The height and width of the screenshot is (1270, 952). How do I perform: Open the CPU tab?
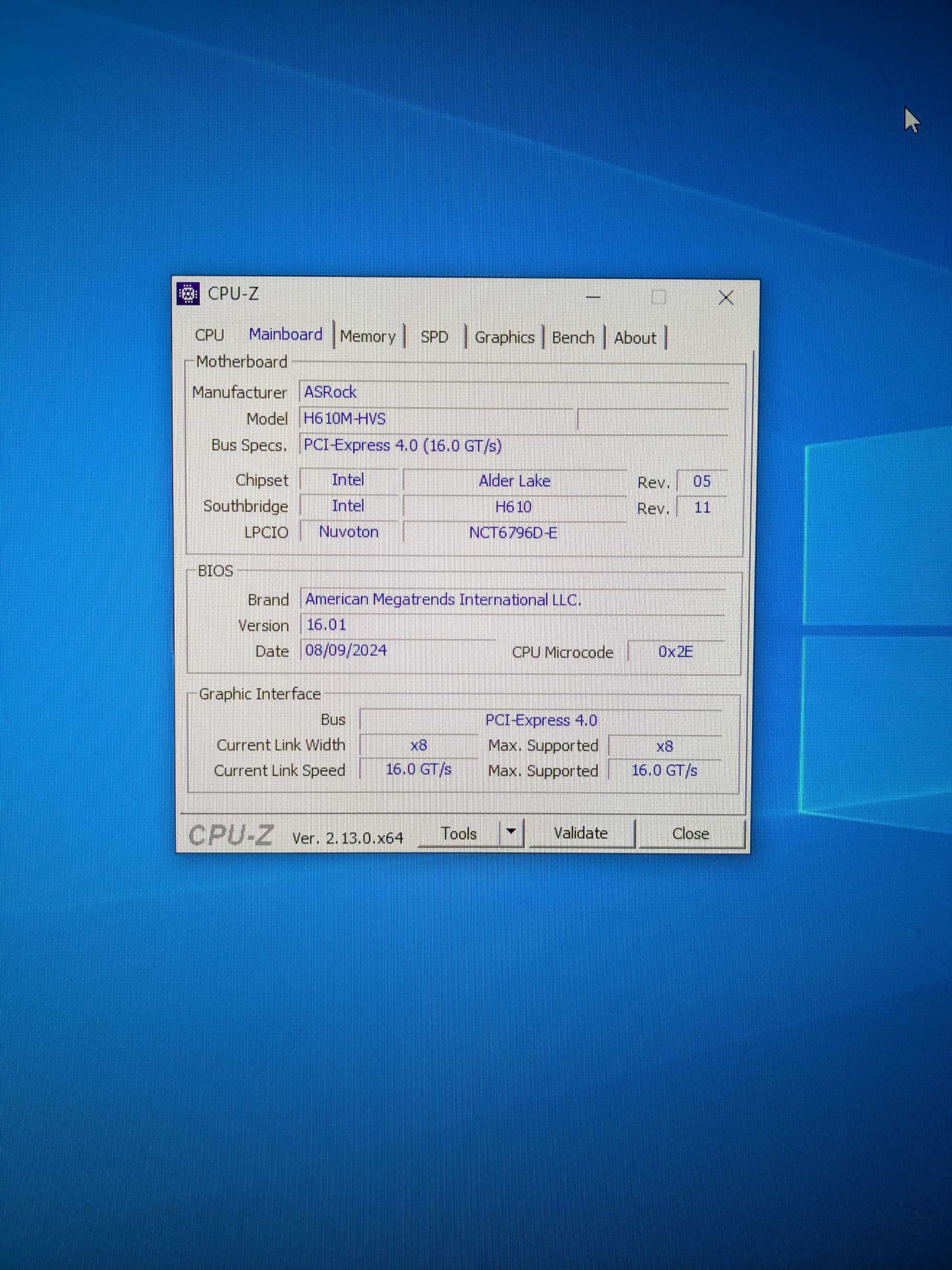point(209,335)
